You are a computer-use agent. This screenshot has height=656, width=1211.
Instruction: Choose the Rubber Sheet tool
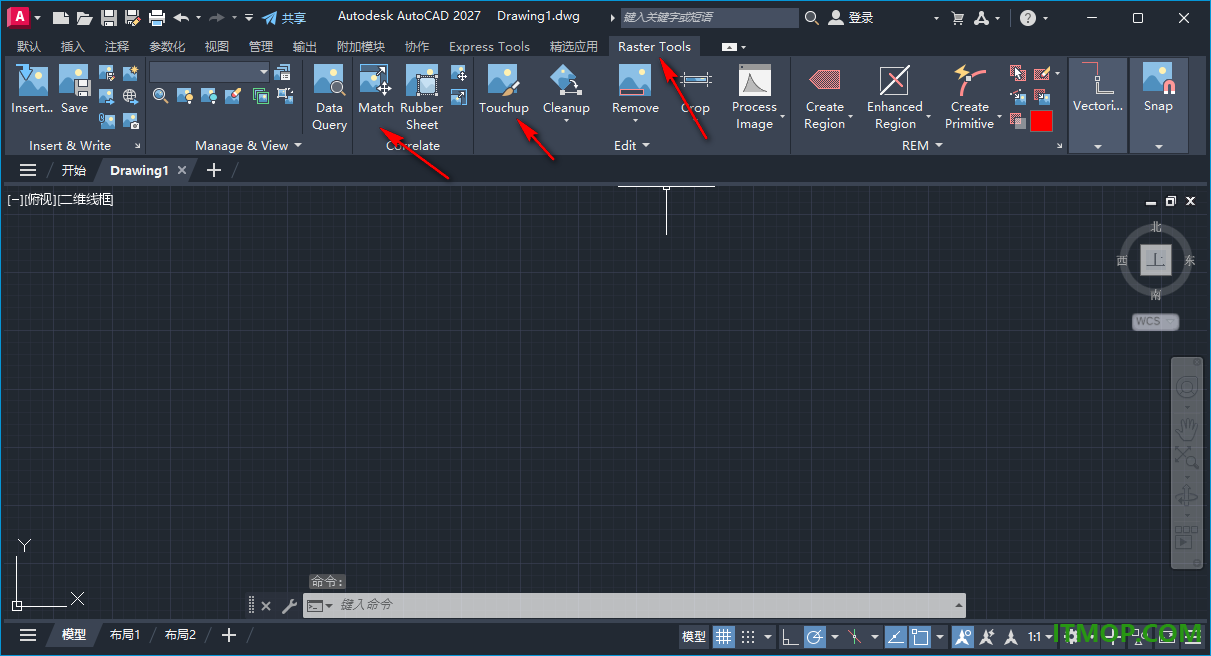coord(422,97)
